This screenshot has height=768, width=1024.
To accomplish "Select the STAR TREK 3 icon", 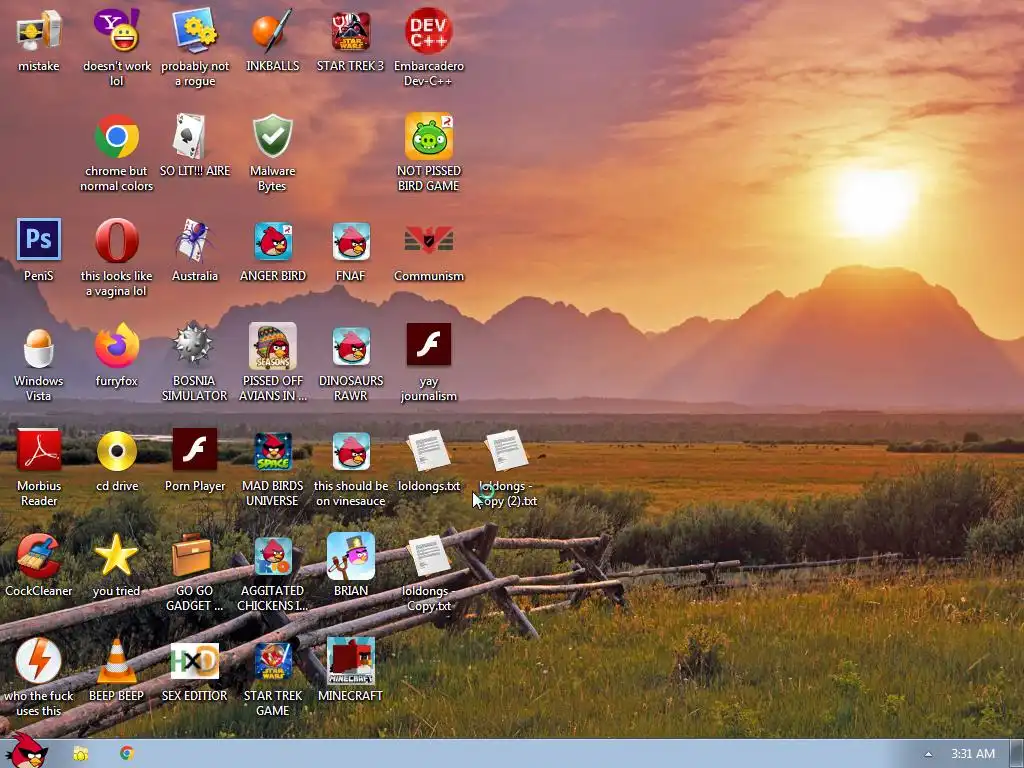I will click(x=351, y=31).
